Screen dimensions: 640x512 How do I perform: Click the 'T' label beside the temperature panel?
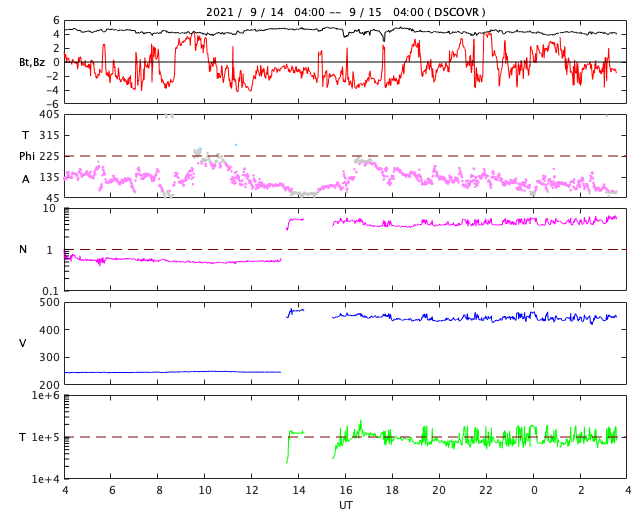23,437
